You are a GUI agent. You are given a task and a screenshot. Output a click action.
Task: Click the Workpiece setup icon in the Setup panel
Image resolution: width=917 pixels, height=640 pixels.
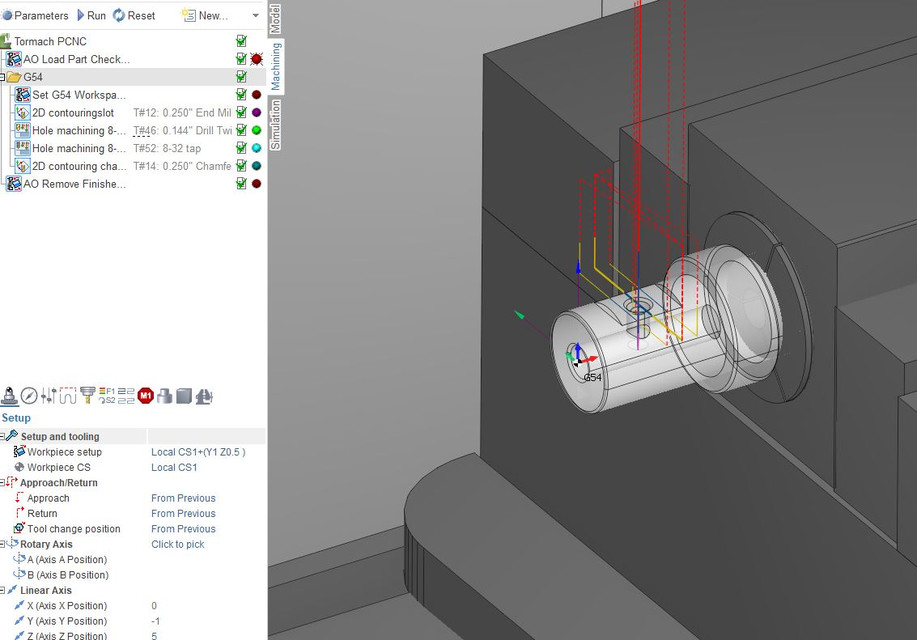click(x=20, y=452)
